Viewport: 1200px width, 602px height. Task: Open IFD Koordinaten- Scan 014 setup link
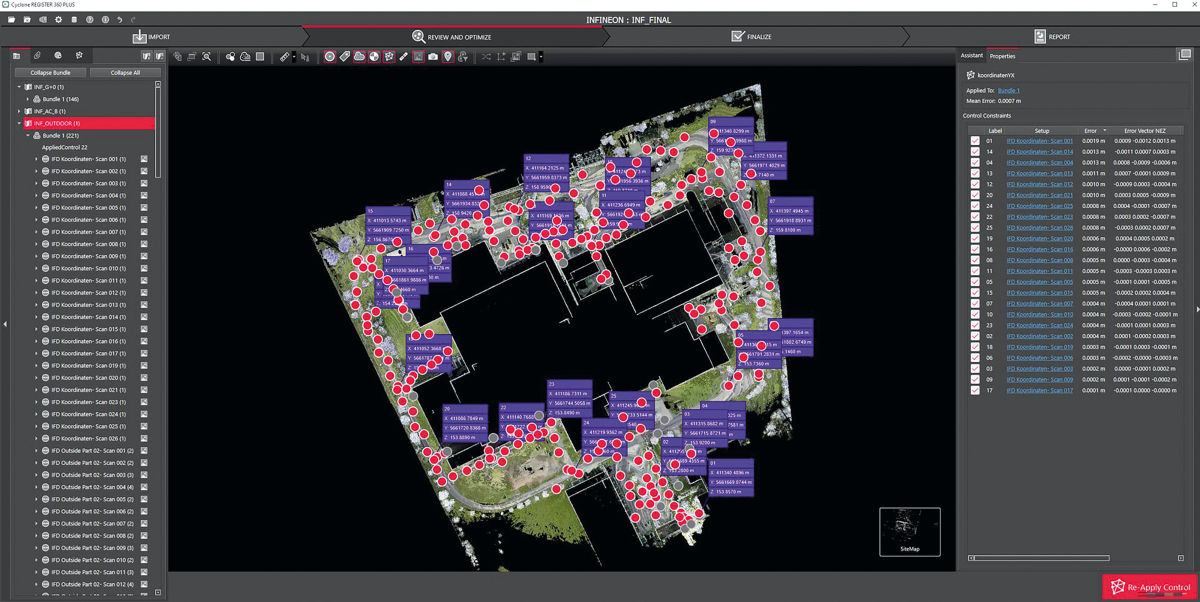tap(1040, 152)
